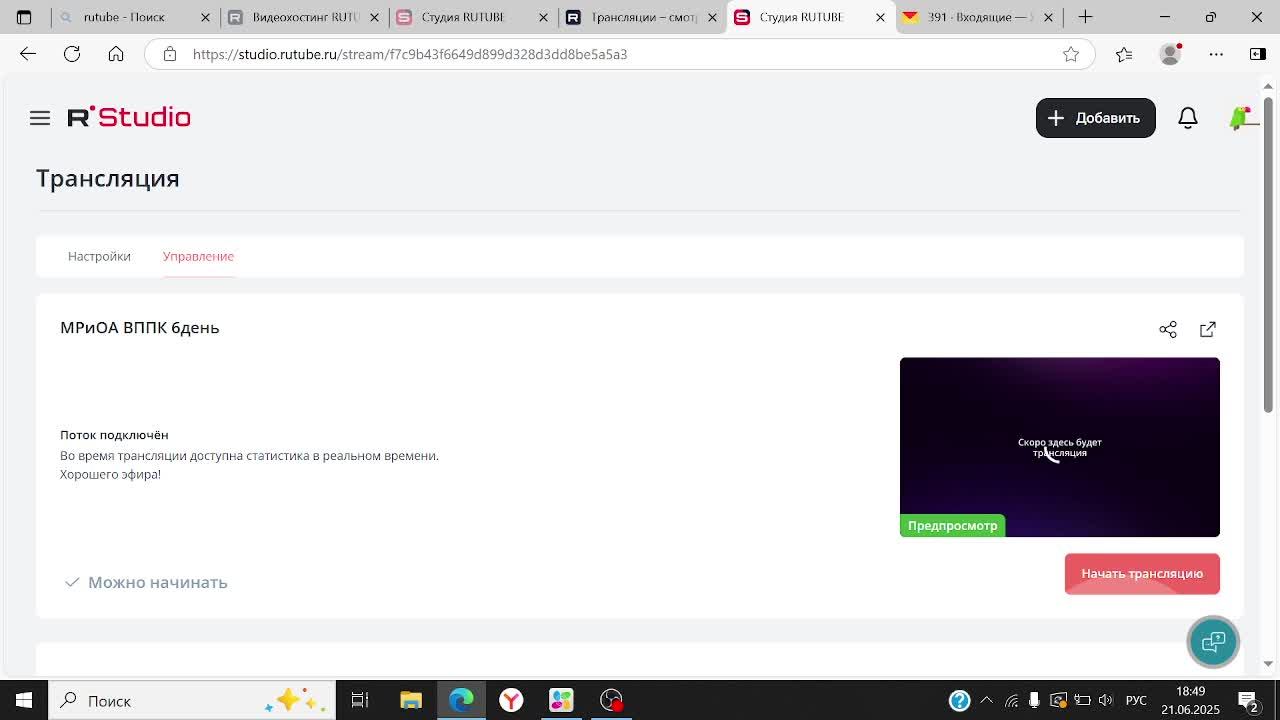The width and height of the screenshot is (1280, 720).
Task: Open OBS Studio from the taskbar
Action: [611, 700]
